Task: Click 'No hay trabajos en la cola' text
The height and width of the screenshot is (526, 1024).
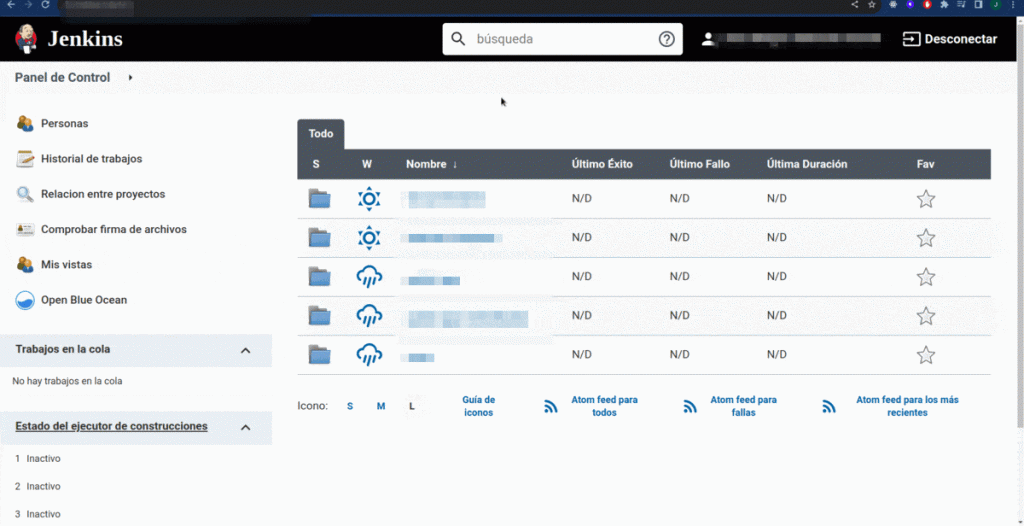Action: [x=67, y=381]
